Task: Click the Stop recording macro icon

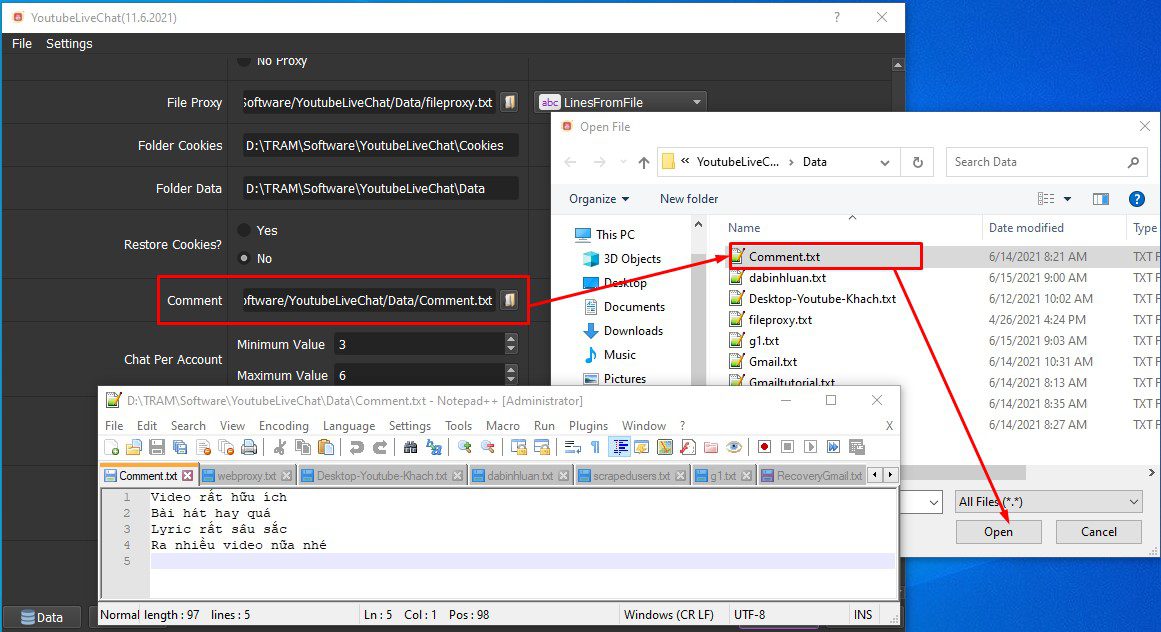Action: point(787,447)
